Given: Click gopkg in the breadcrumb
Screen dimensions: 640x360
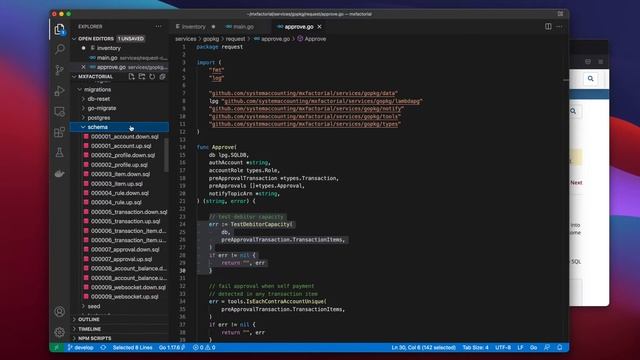Looking at the screenshot, I should click(x=211, y=39).
